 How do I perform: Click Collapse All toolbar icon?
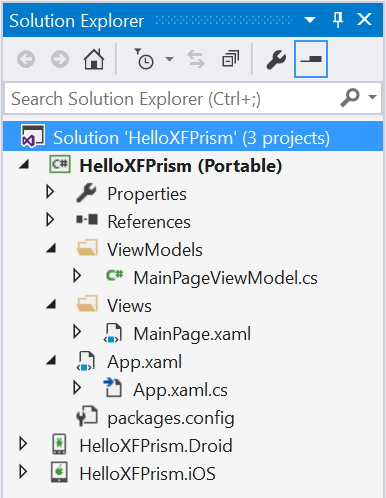pos(230,59)
